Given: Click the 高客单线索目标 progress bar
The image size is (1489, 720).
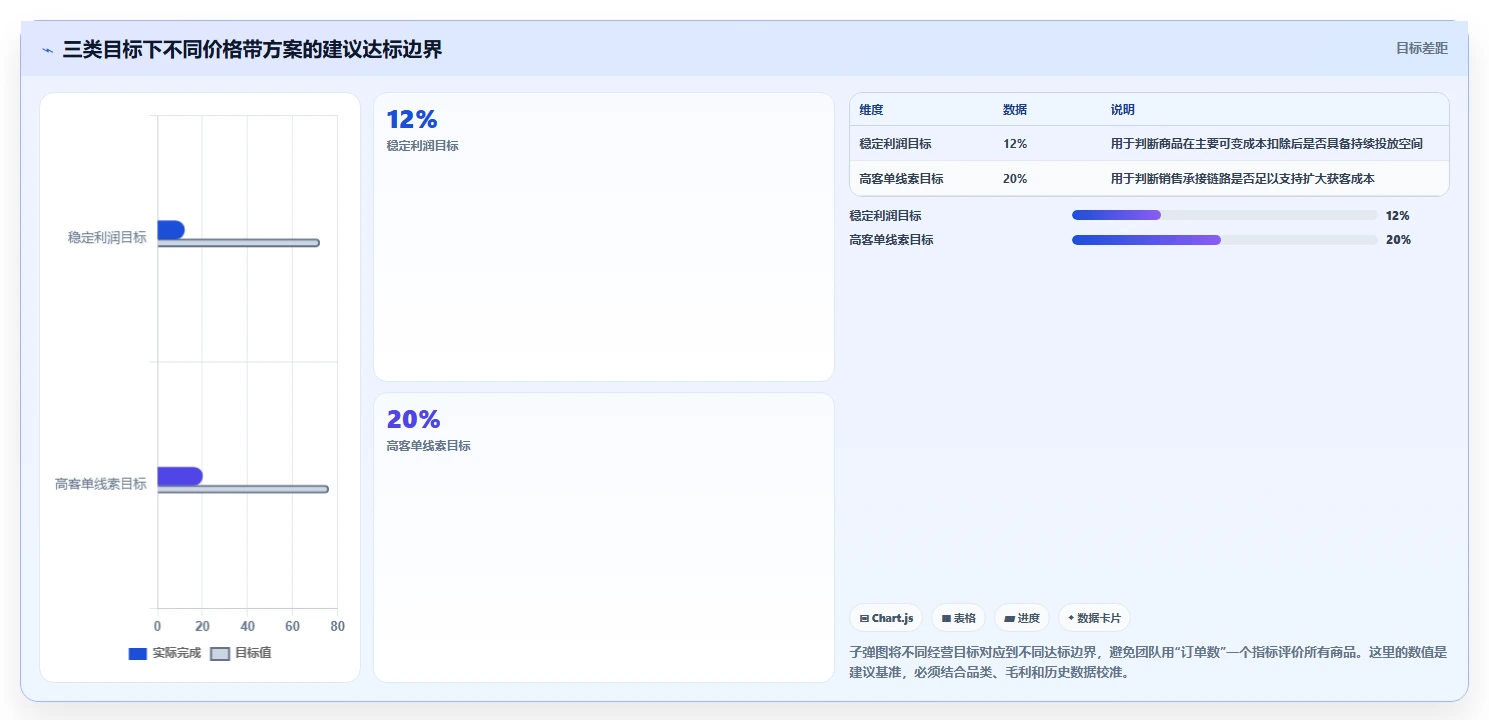Looking at the screenshot, I should tap(1225, 240).
